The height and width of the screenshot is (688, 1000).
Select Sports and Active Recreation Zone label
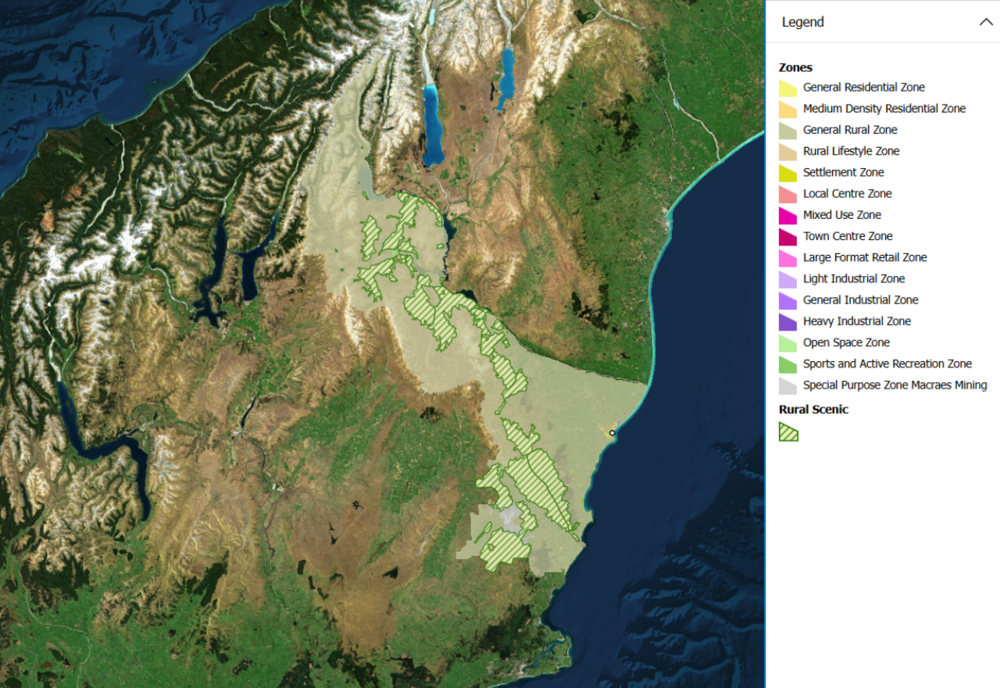[887, 364]
